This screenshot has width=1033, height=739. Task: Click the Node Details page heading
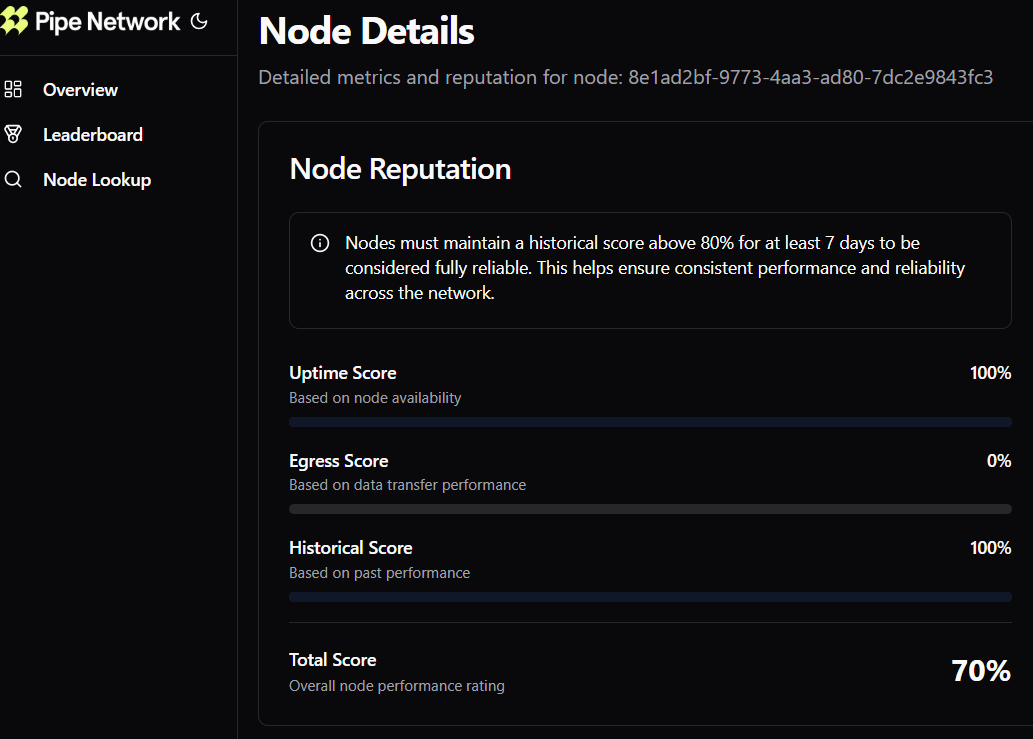367,31
